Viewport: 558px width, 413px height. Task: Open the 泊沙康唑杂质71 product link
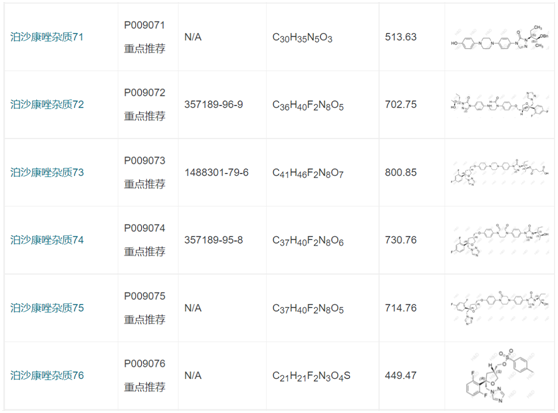(47, 37)
